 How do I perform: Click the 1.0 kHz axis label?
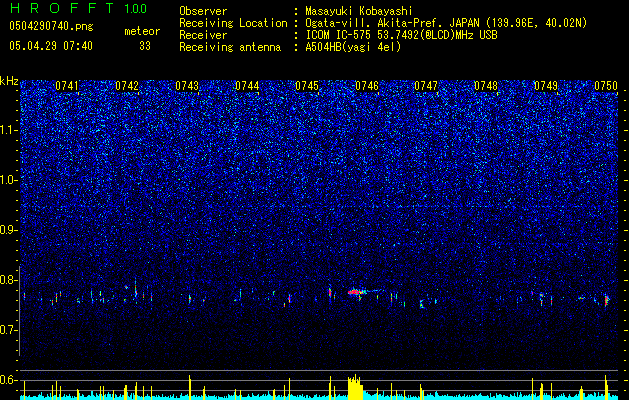pyautogui.click(x=8, y=180)
